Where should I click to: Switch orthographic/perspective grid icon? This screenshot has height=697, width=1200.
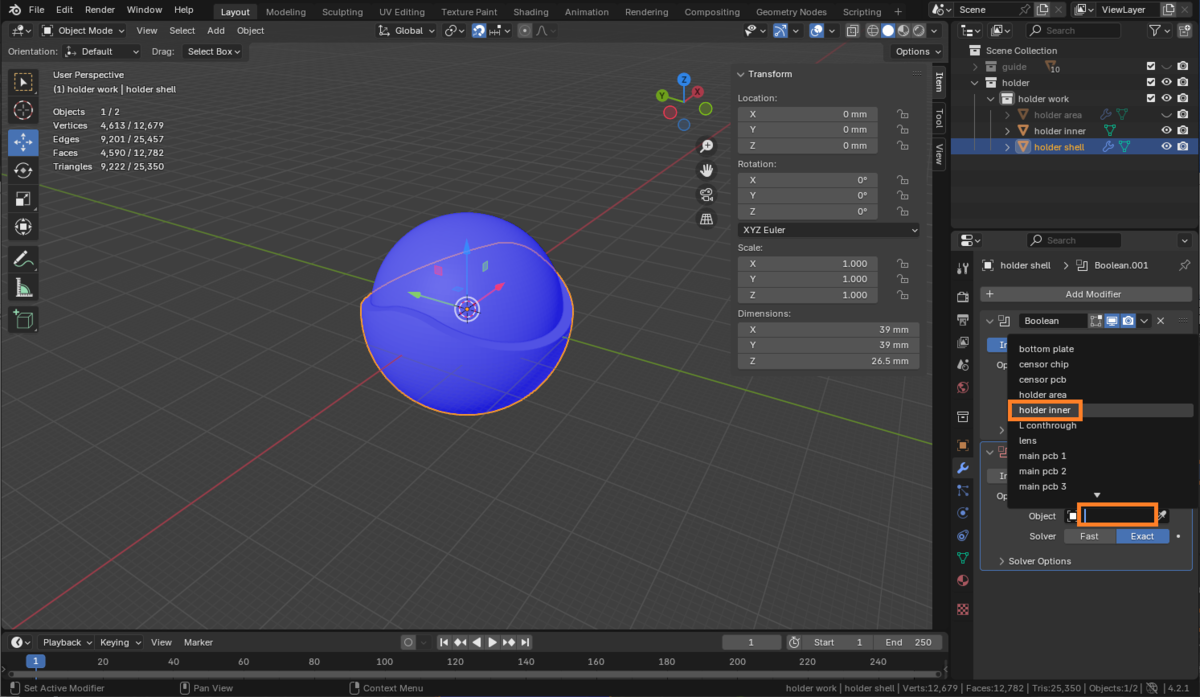[x=707, y=218]
